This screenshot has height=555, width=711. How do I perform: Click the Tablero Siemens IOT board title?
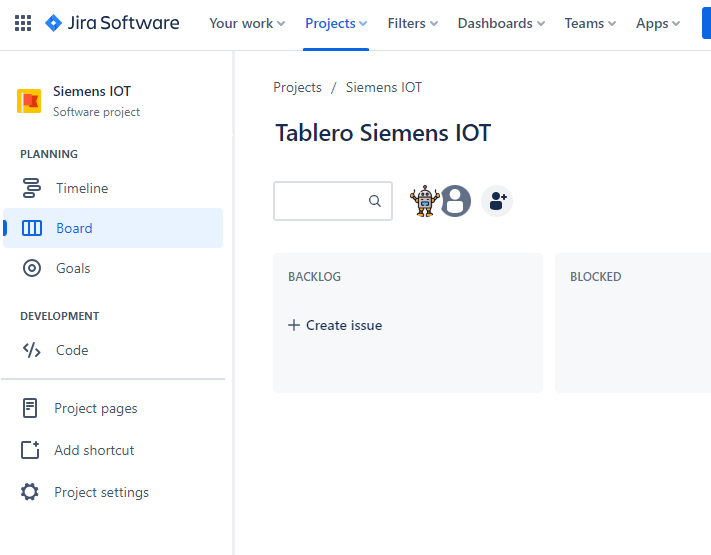(x=383, y=133)
